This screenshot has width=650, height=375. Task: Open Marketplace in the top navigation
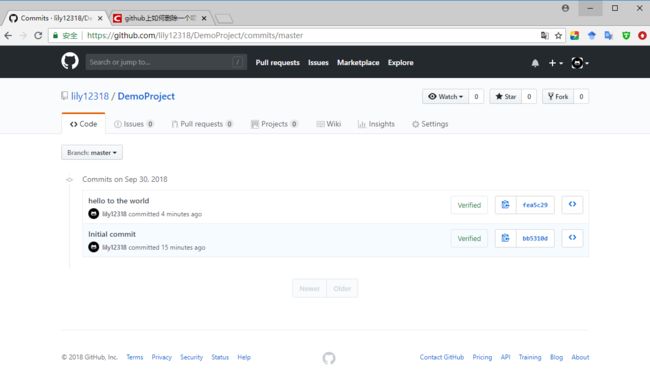coord(358,63)
